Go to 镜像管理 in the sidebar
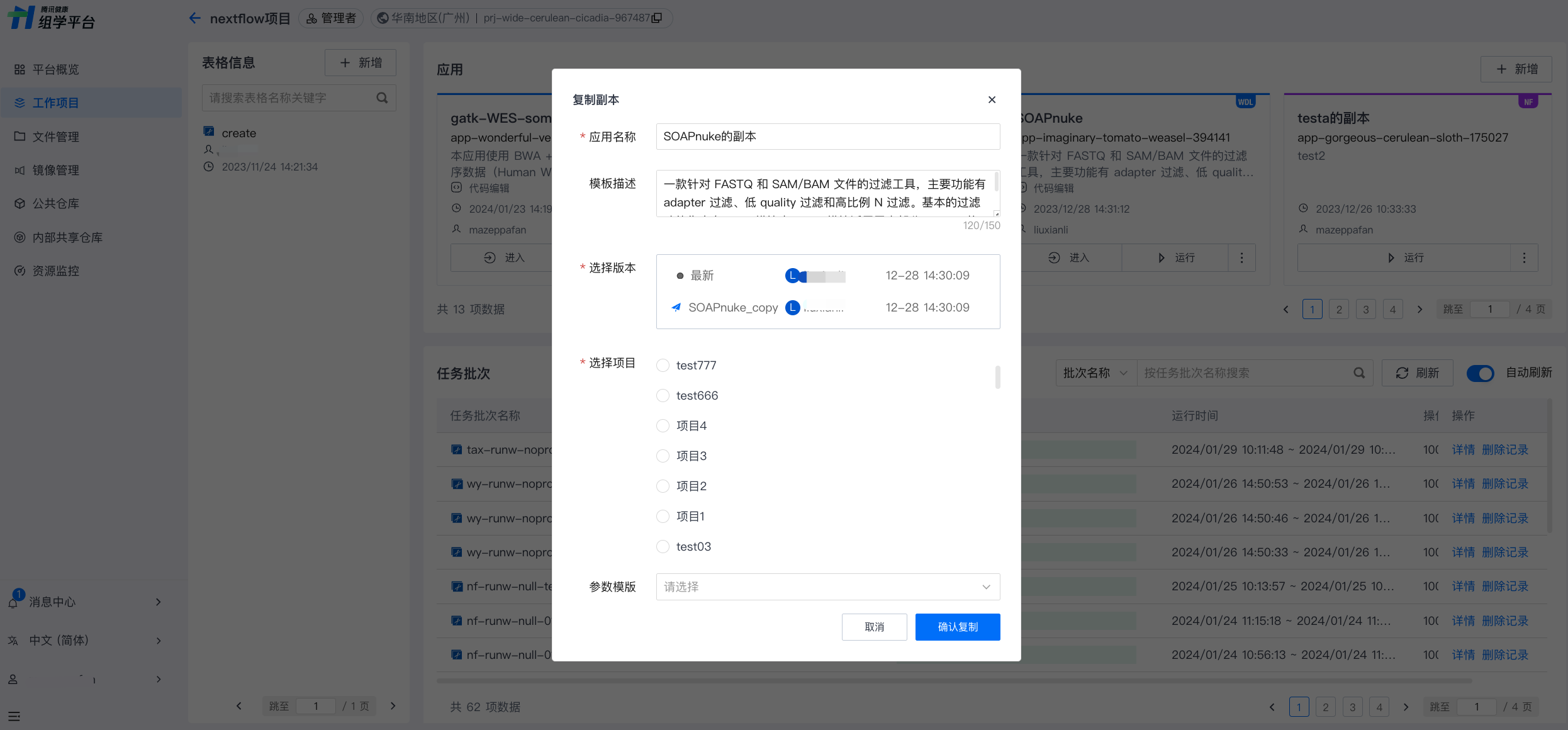 (55, 170)
